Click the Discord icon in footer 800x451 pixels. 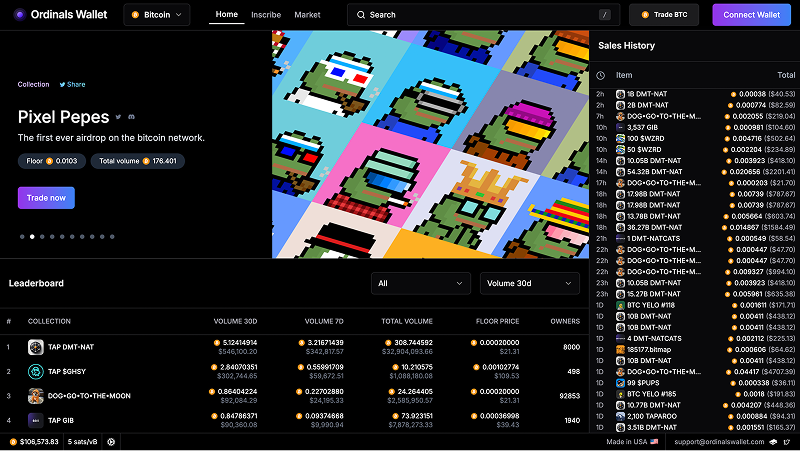point(773,442)
